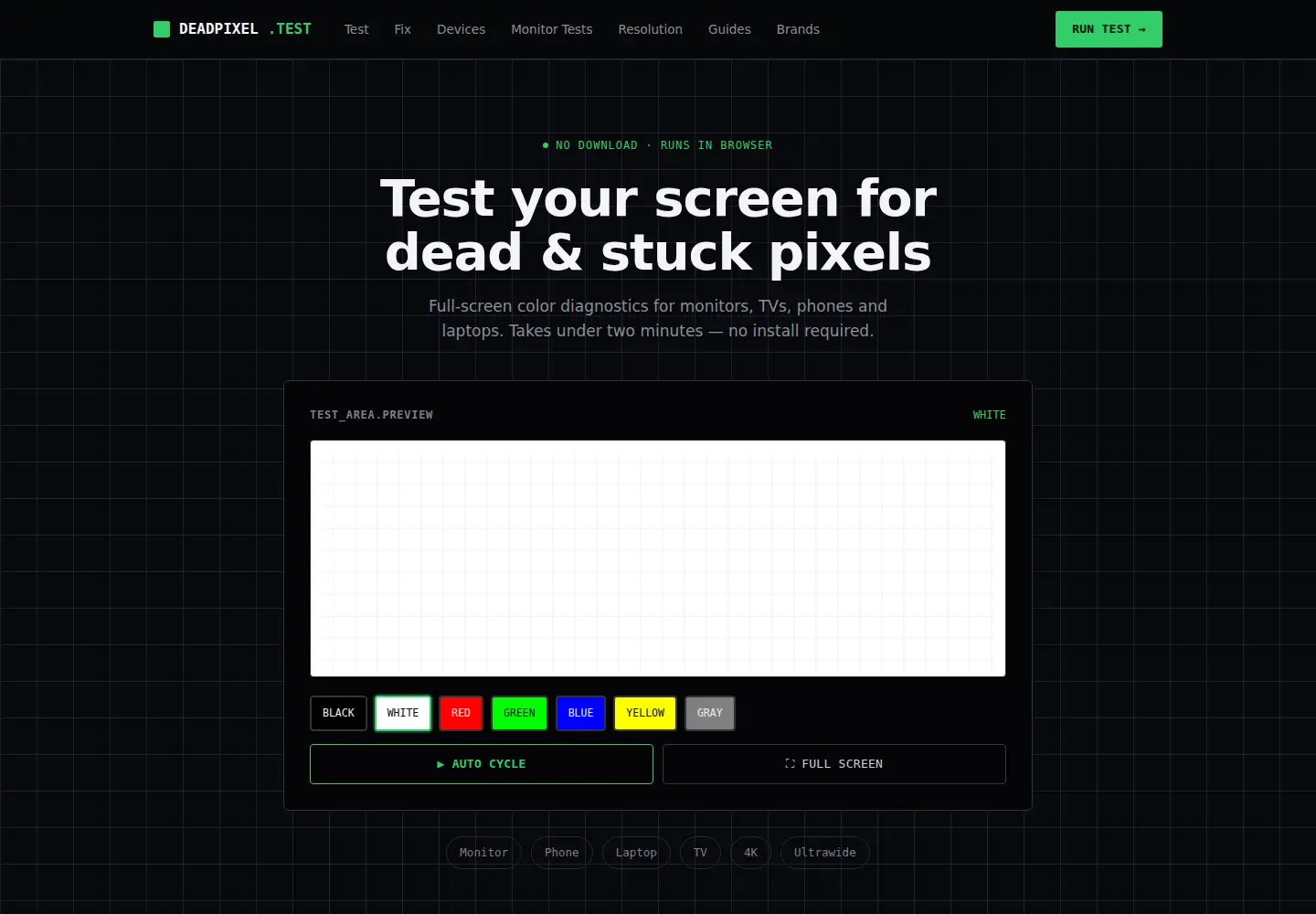Click the green DeadPixel logo square
This screenshot has width=1316, height=914.
tap(162, 29)
